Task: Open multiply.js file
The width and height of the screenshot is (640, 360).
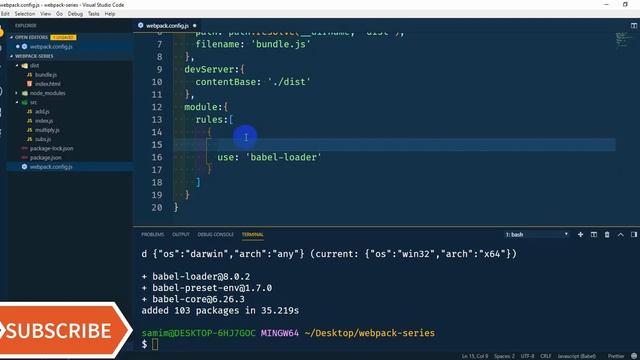Action: coord(47,130)
